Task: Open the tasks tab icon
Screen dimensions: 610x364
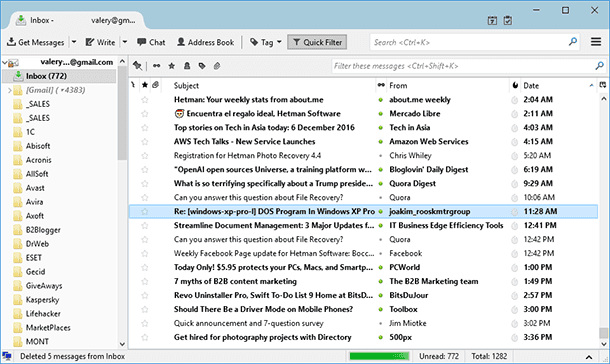Action: point(508,20)
